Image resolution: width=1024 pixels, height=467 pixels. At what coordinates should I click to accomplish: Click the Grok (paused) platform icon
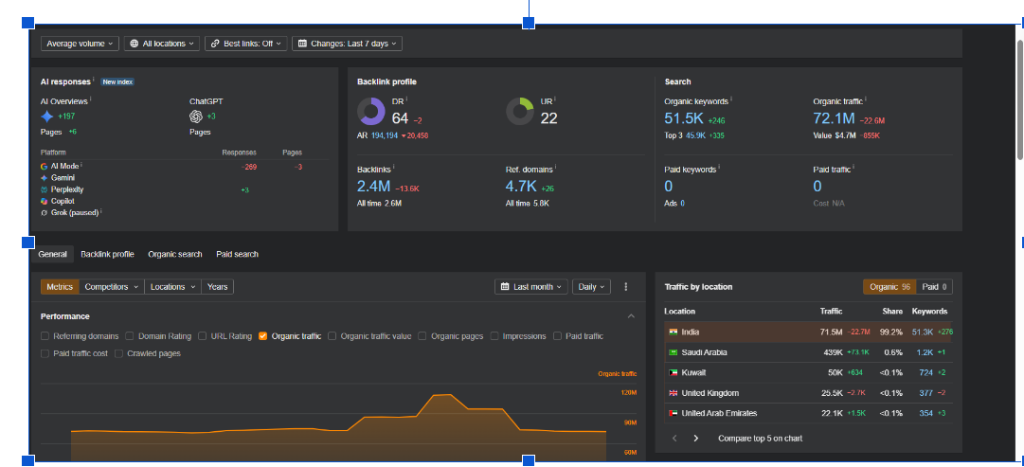tap(44, 213)
